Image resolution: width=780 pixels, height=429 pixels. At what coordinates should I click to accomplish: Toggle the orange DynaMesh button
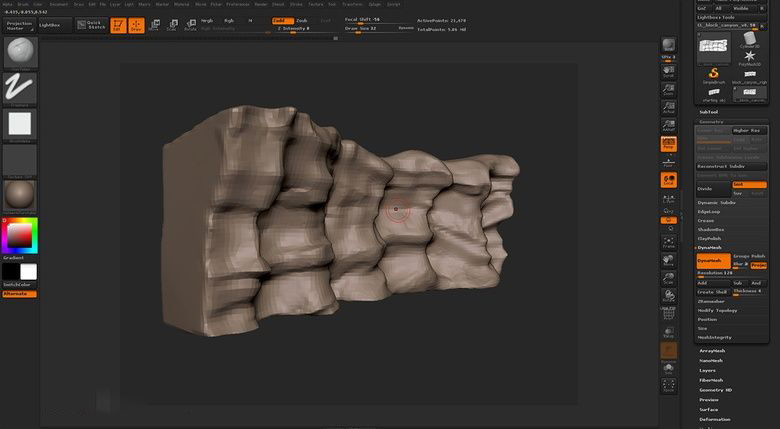pyautogui.click(x=714, y=260)
